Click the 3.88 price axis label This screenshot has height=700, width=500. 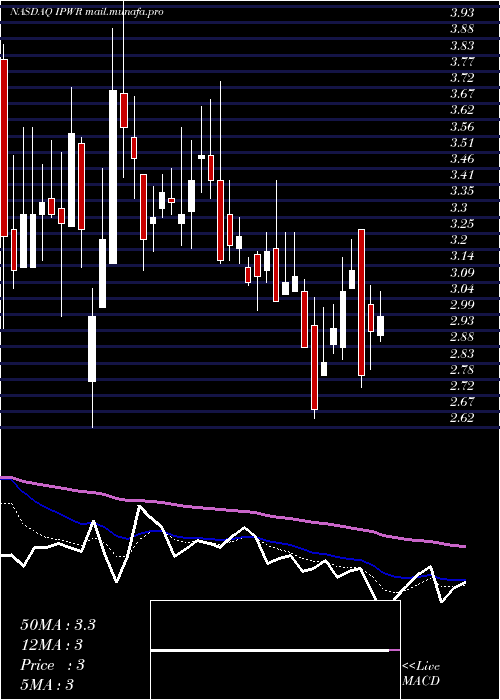pyautogui.click(x=462, y=29)
